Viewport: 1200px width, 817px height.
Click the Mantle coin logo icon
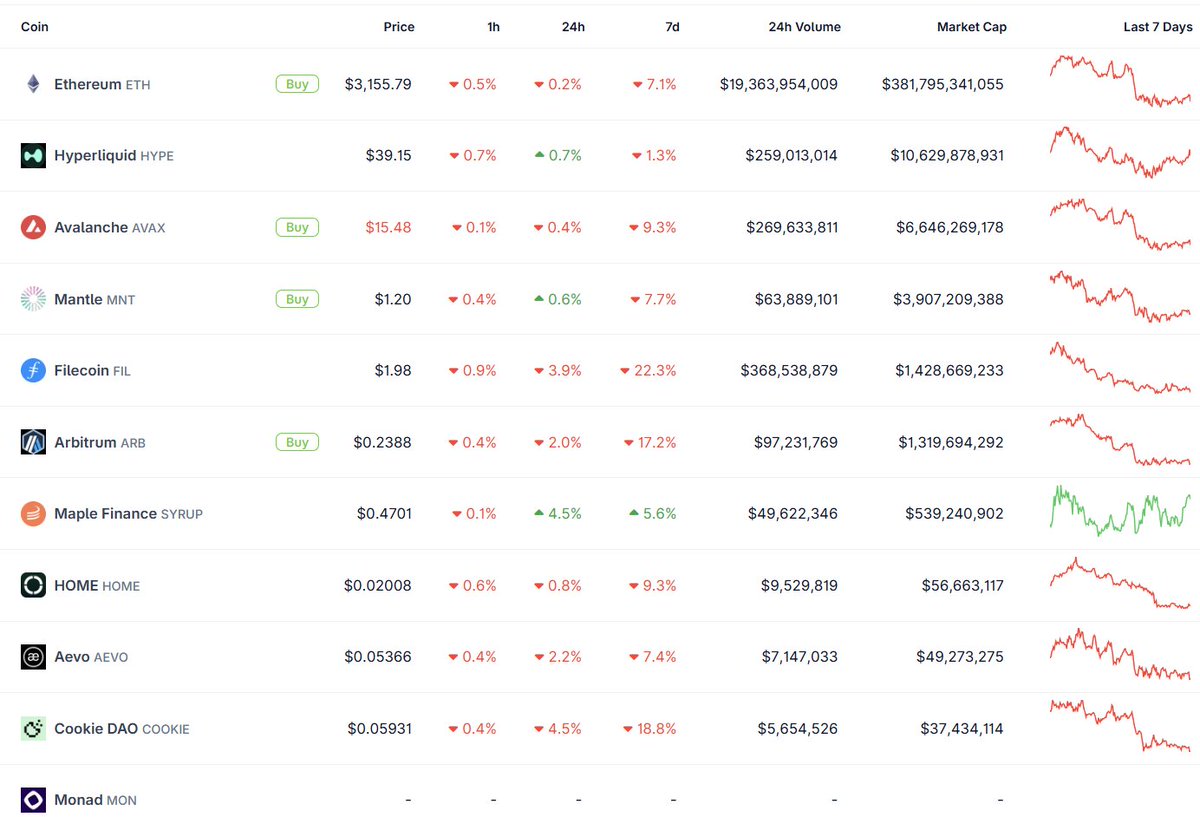[x=33, y=299]
